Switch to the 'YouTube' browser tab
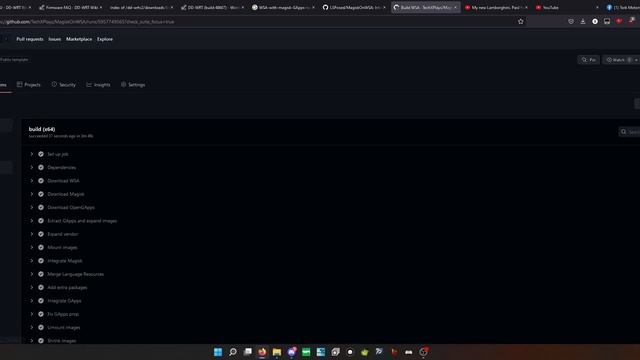The height and width of the screenshot is (360, 640). (x=567, y=7)
